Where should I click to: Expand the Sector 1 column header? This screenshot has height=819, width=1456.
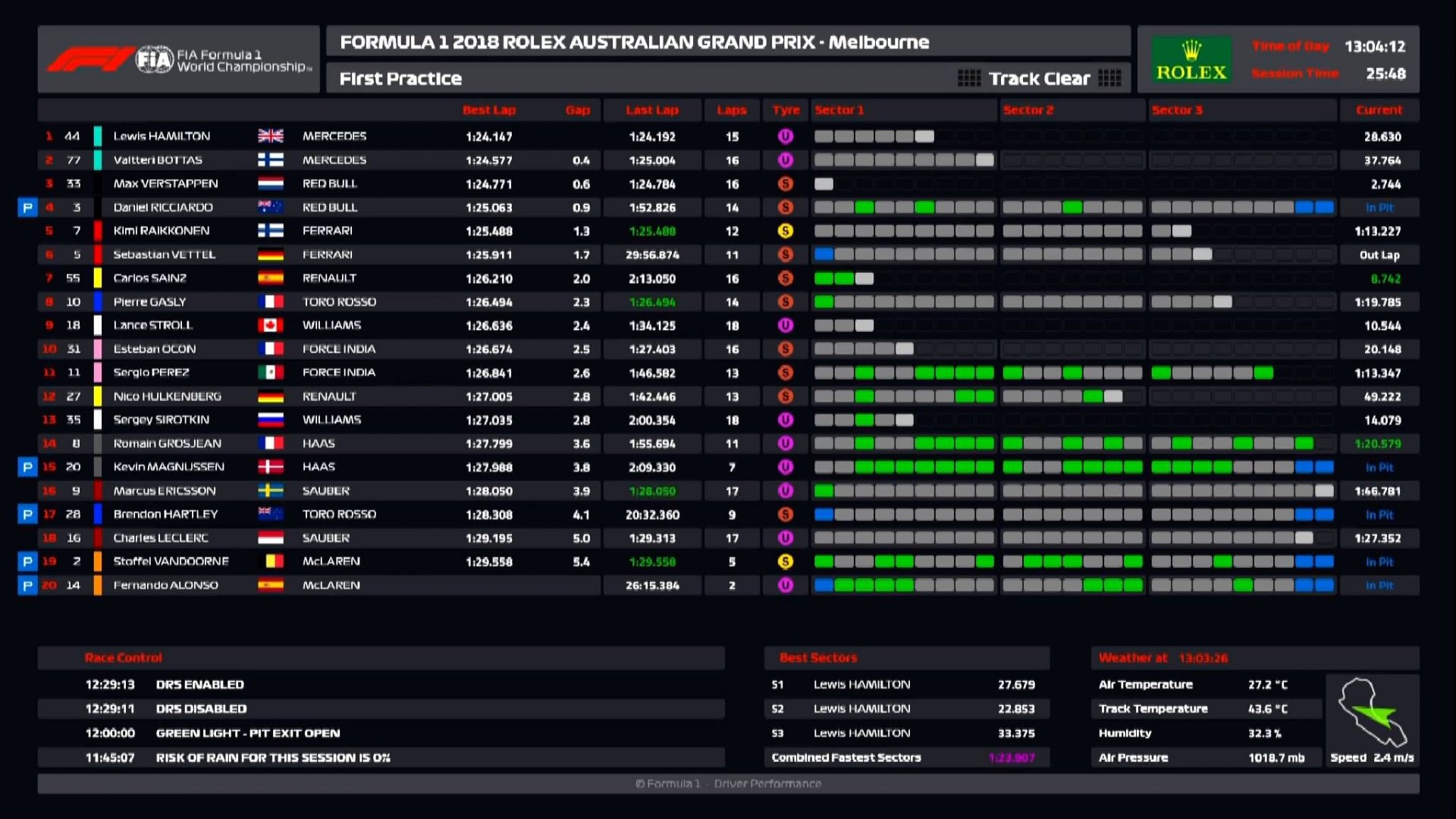pos(841,110)
